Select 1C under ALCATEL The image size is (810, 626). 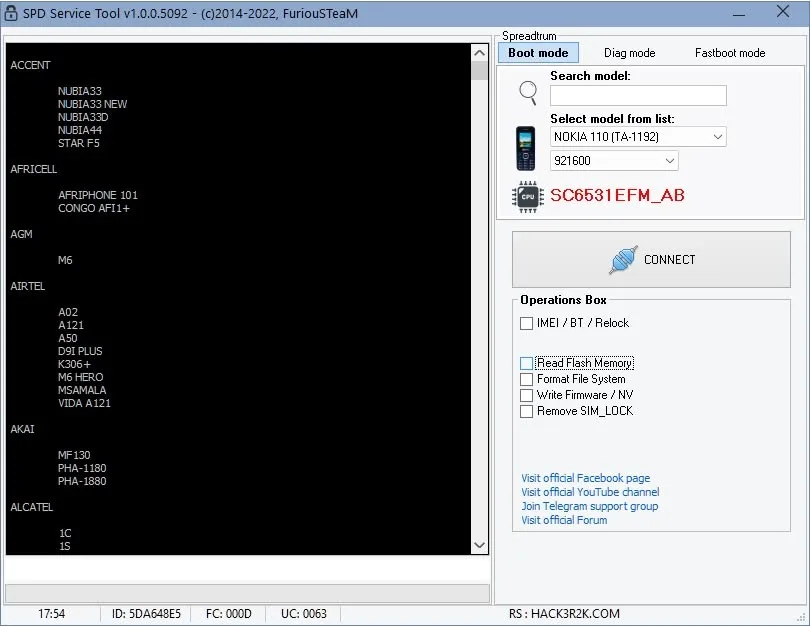(x=65, y=533)
